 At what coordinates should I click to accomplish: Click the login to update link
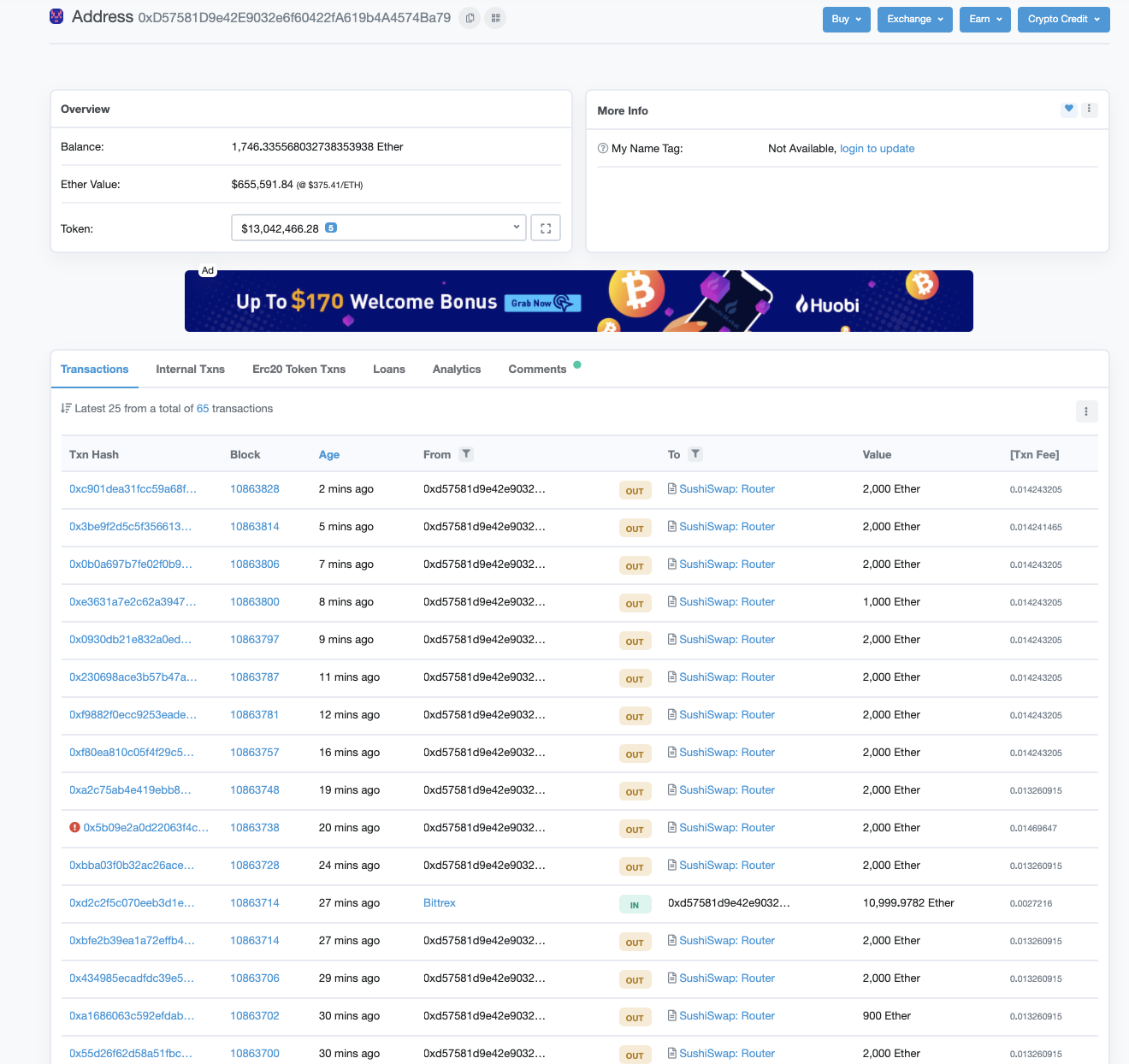(x=878, y=149)
